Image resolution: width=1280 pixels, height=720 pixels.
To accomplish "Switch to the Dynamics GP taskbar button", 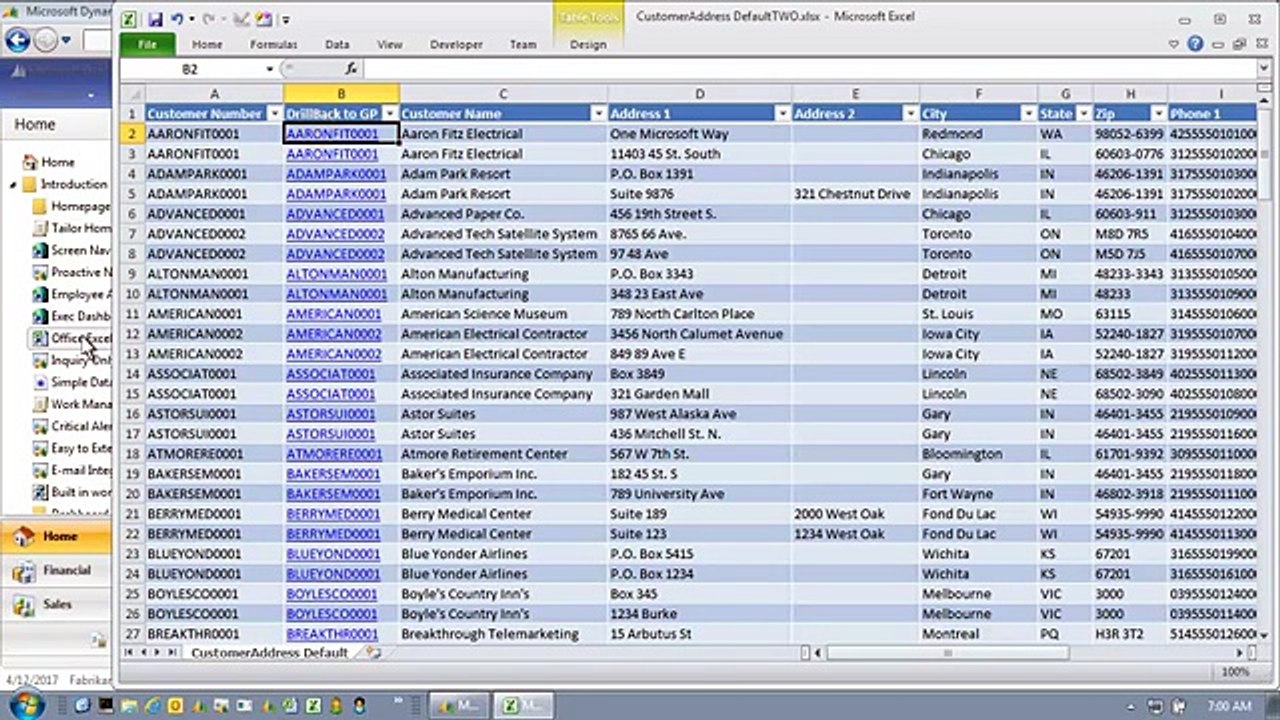I will click(457, 705).
